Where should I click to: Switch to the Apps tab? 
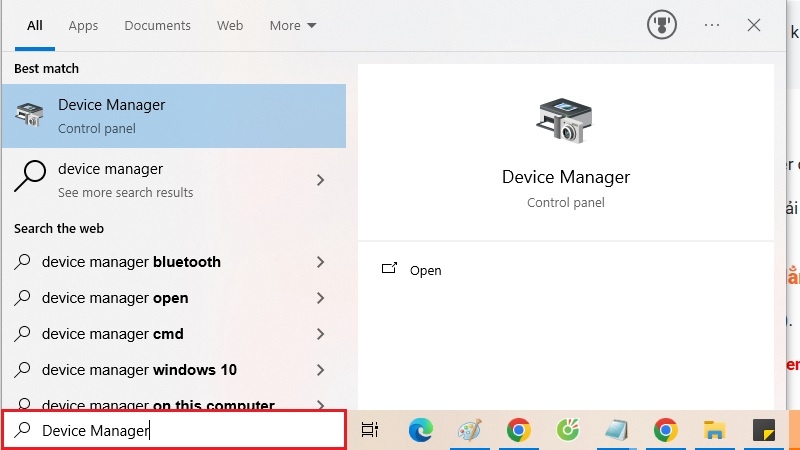click(83, 26)
